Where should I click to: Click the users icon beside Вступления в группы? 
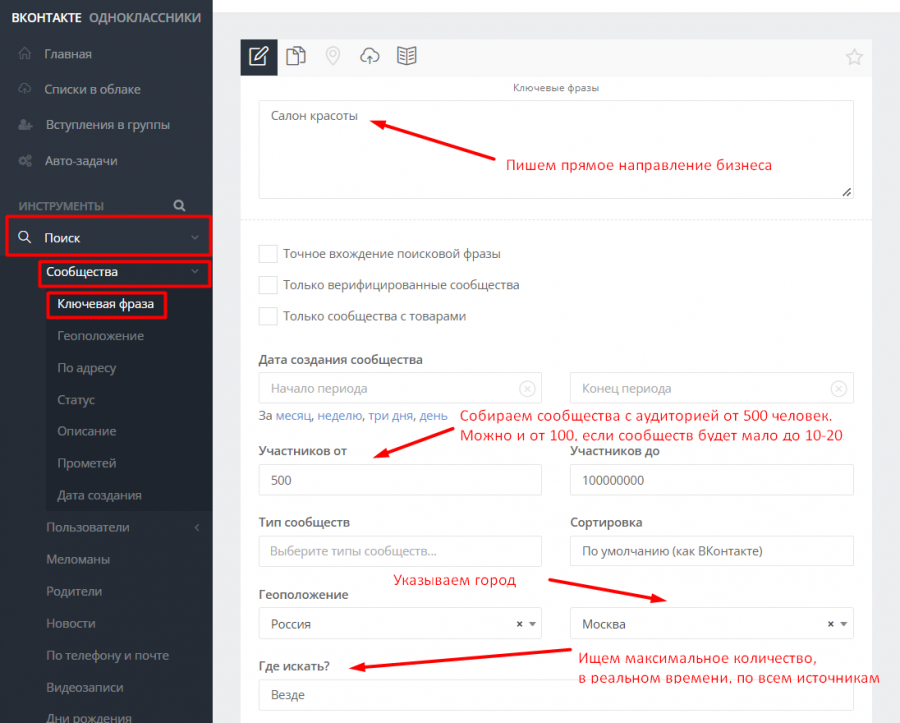tap(25, 125)
